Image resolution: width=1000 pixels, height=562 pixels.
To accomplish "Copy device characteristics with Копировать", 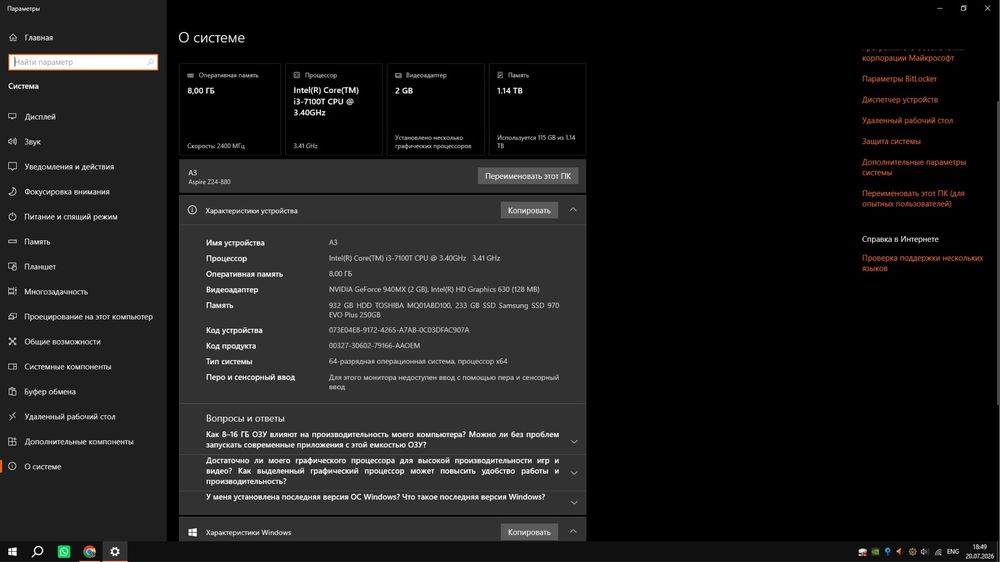I will point(529,211).
